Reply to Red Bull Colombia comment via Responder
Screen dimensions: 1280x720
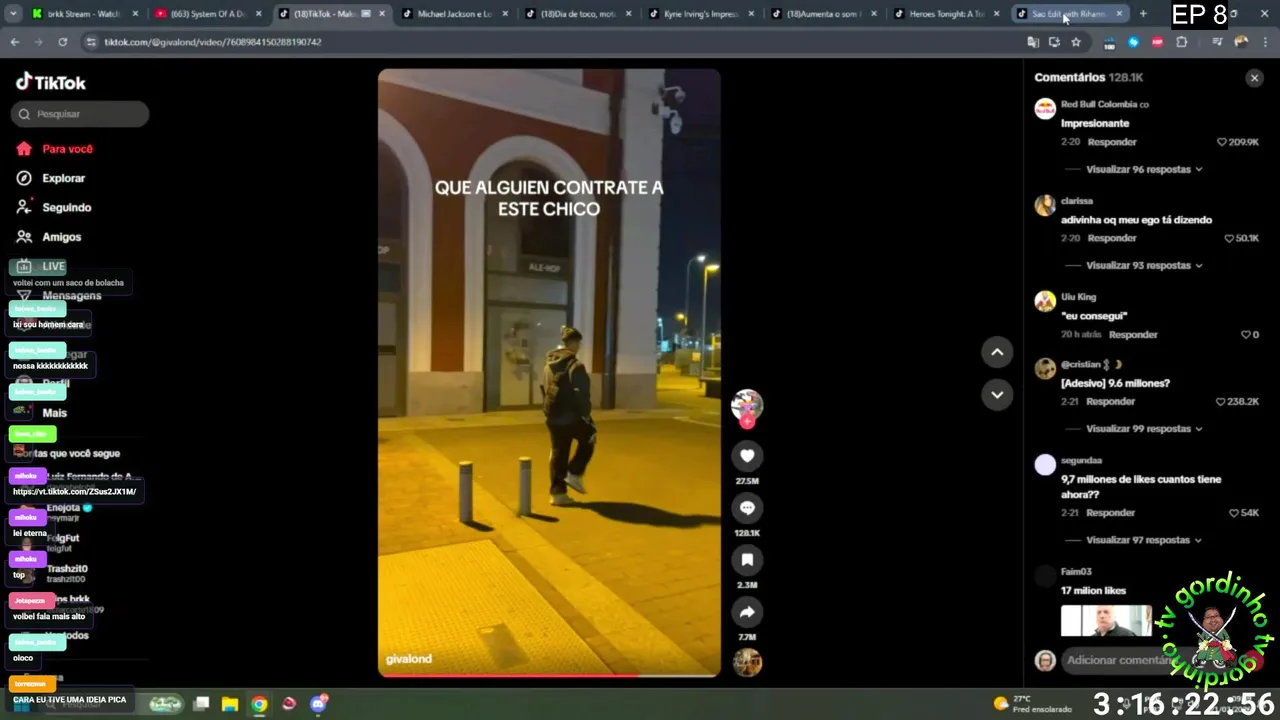(1112, 142)
